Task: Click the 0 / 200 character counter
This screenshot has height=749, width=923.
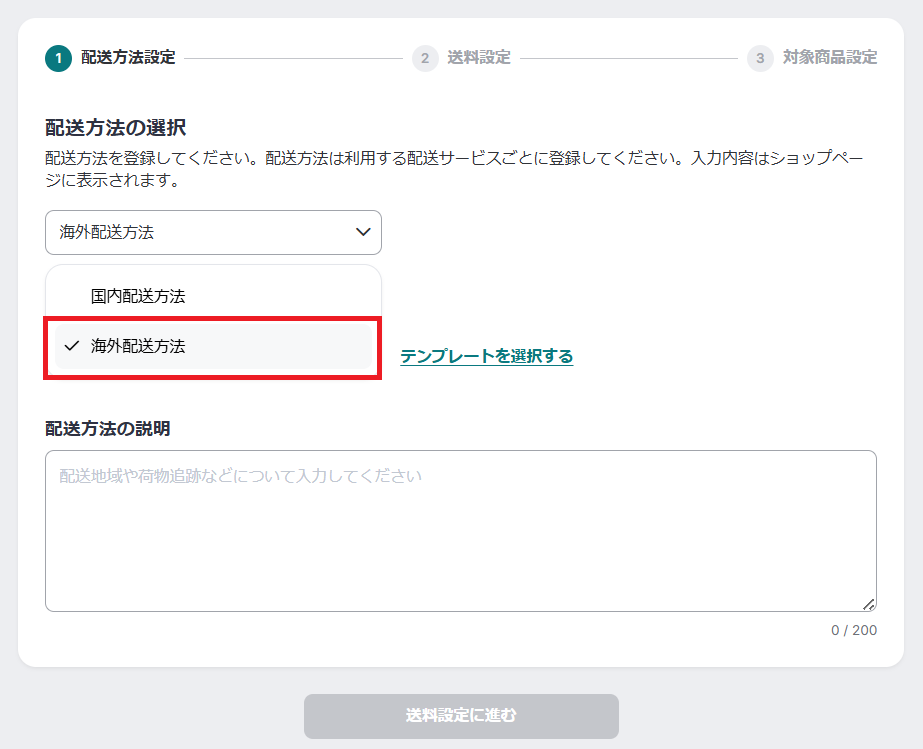Action: click(853, 631)
